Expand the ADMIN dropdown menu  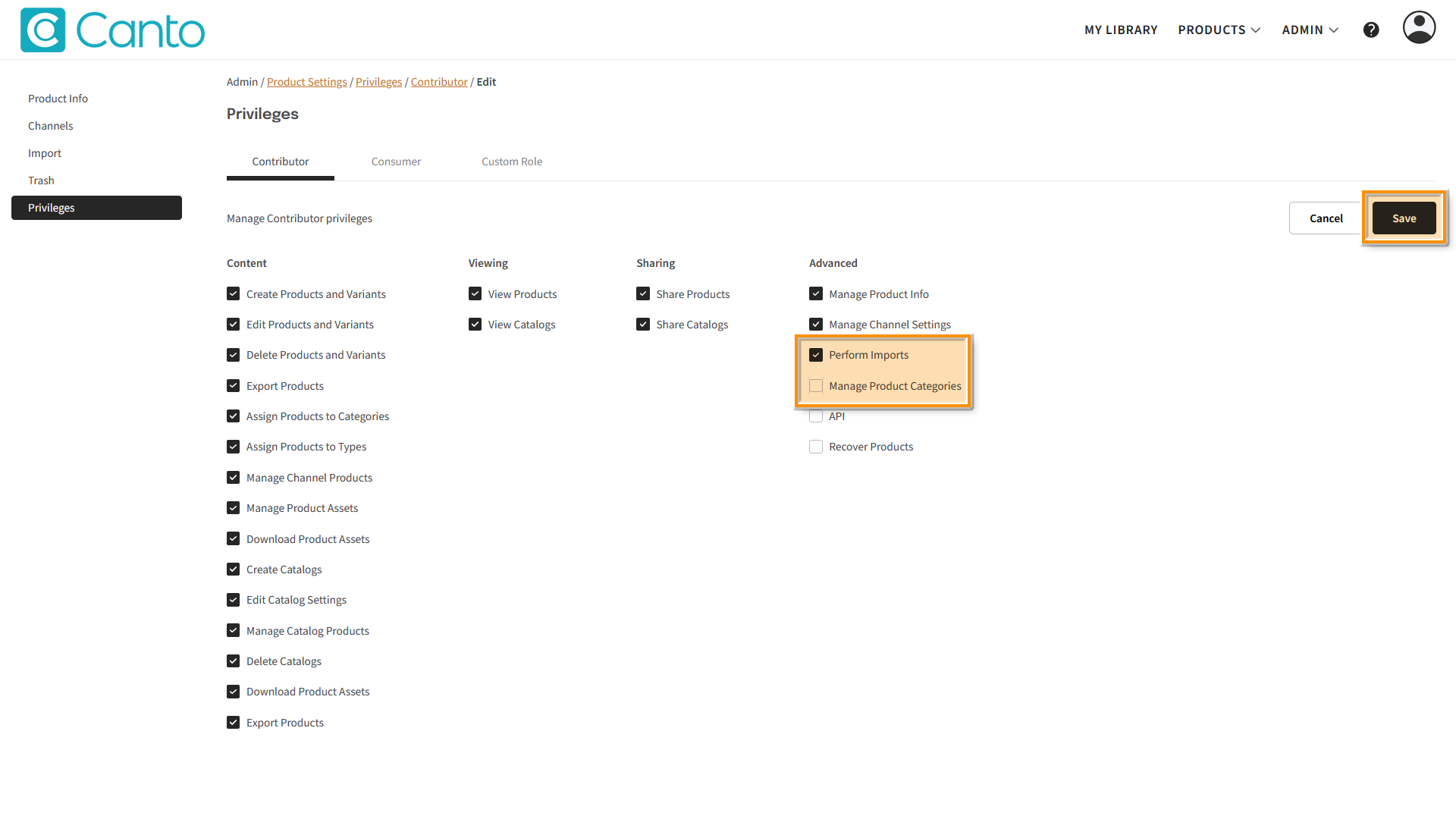point(1310,30)
